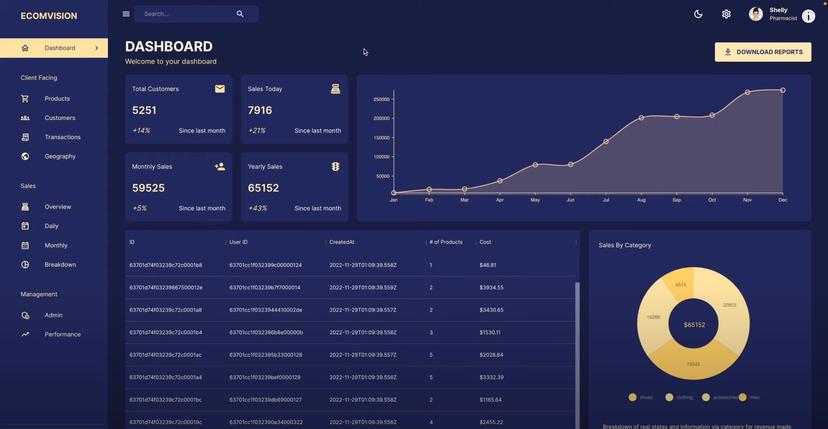828x429 pixels.
Task: Click the transactions table vertical scrollbar
Action: 577,355
